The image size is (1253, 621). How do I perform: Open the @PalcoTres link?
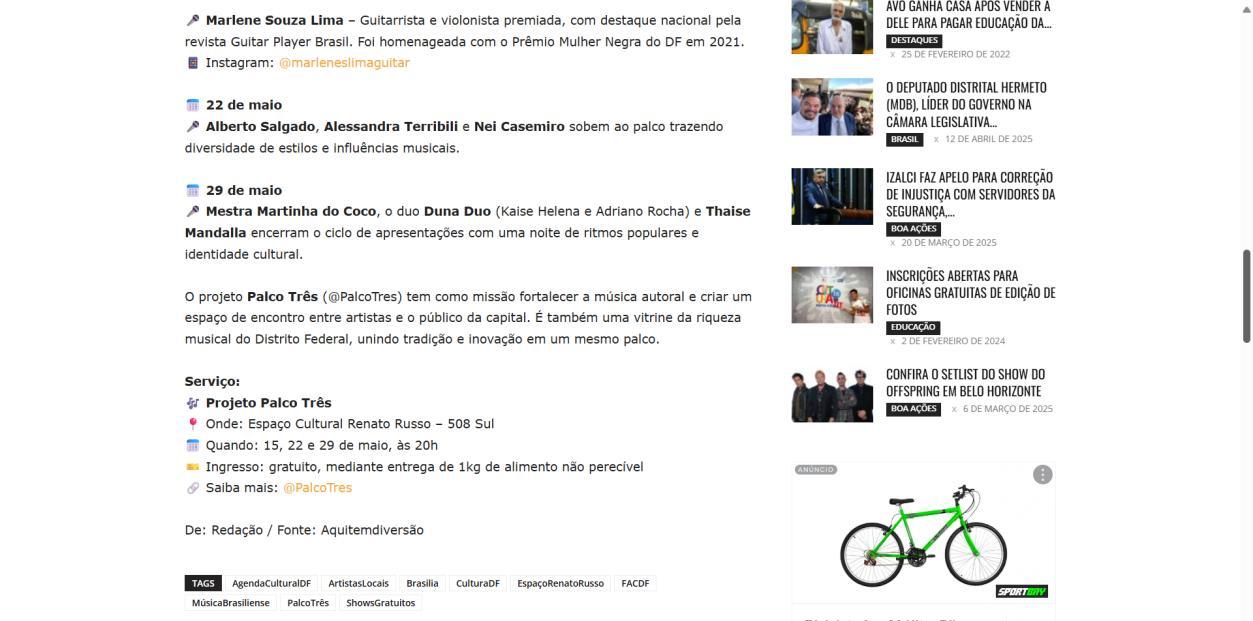point(317,488)
